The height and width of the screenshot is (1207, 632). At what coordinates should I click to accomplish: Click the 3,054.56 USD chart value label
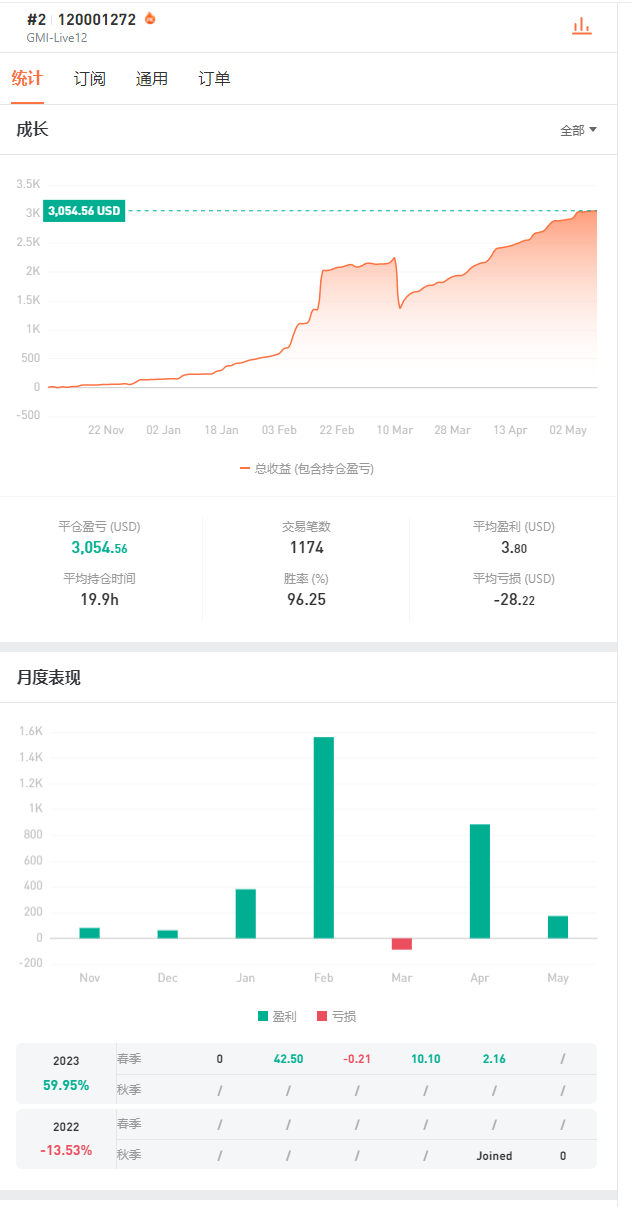pos(84,211)
